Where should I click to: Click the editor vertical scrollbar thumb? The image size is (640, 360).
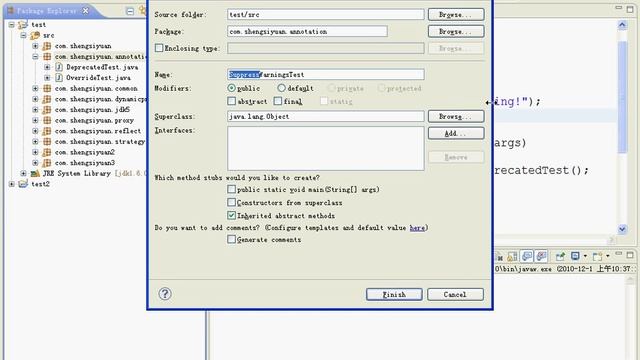click(x=622, y=97)
